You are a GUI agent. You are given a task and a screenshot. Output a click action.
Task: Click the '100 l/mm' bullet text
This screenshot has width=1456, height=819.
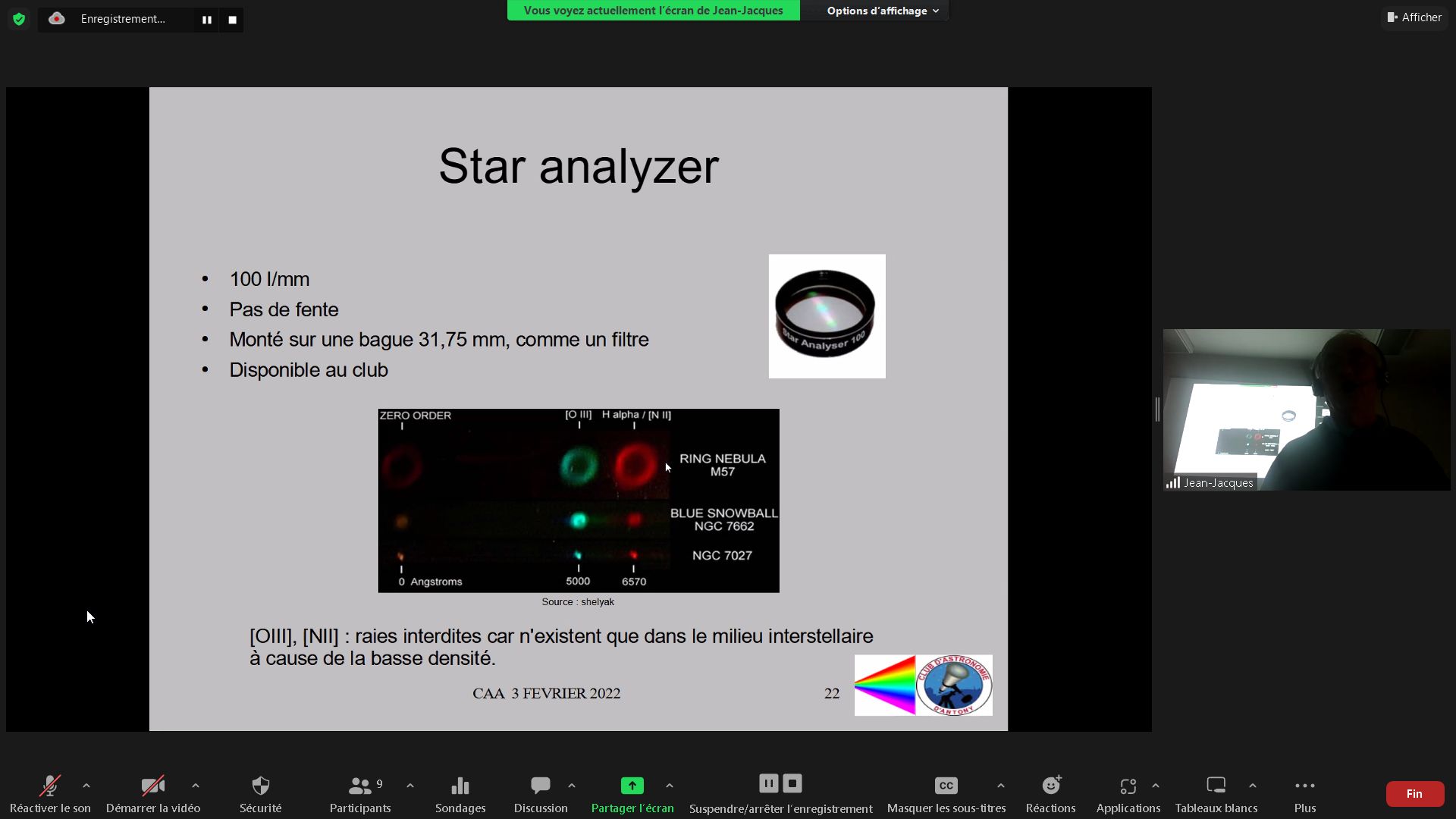pos(269,279)
